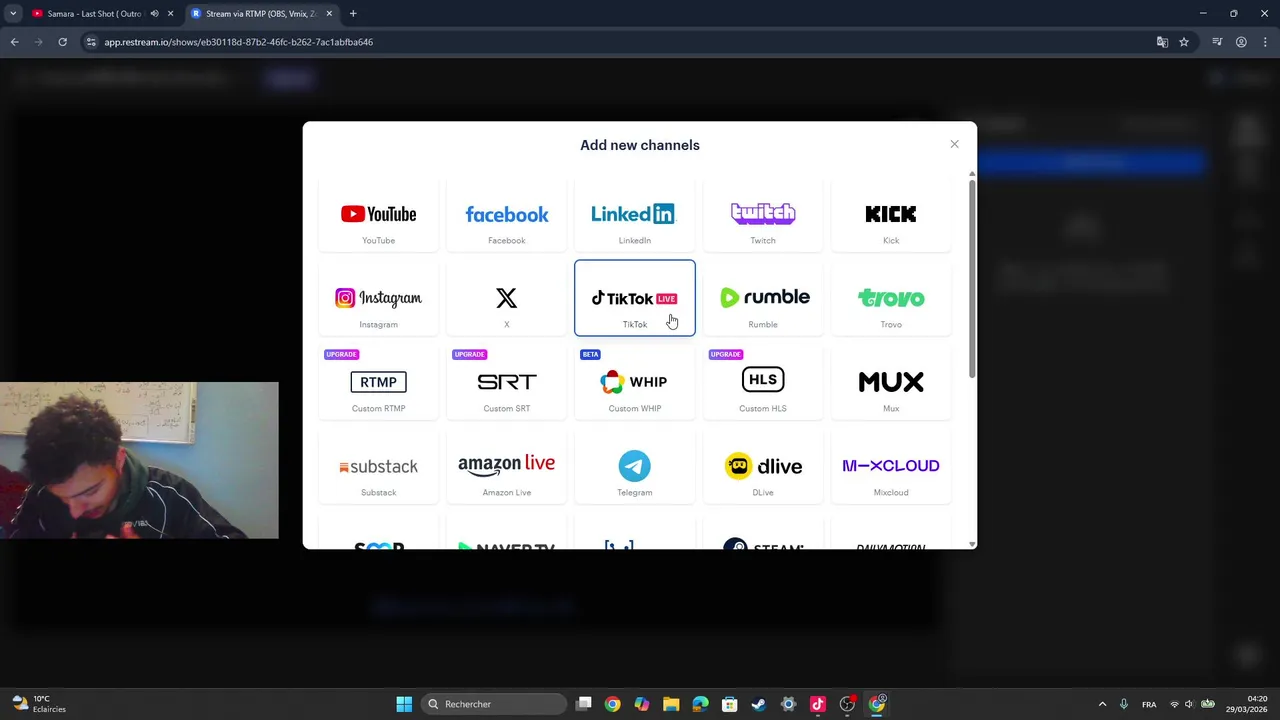Click the Rechercher taskbar search box
Viewport: 1280px width, 720px height.
[x=494, y=704]
